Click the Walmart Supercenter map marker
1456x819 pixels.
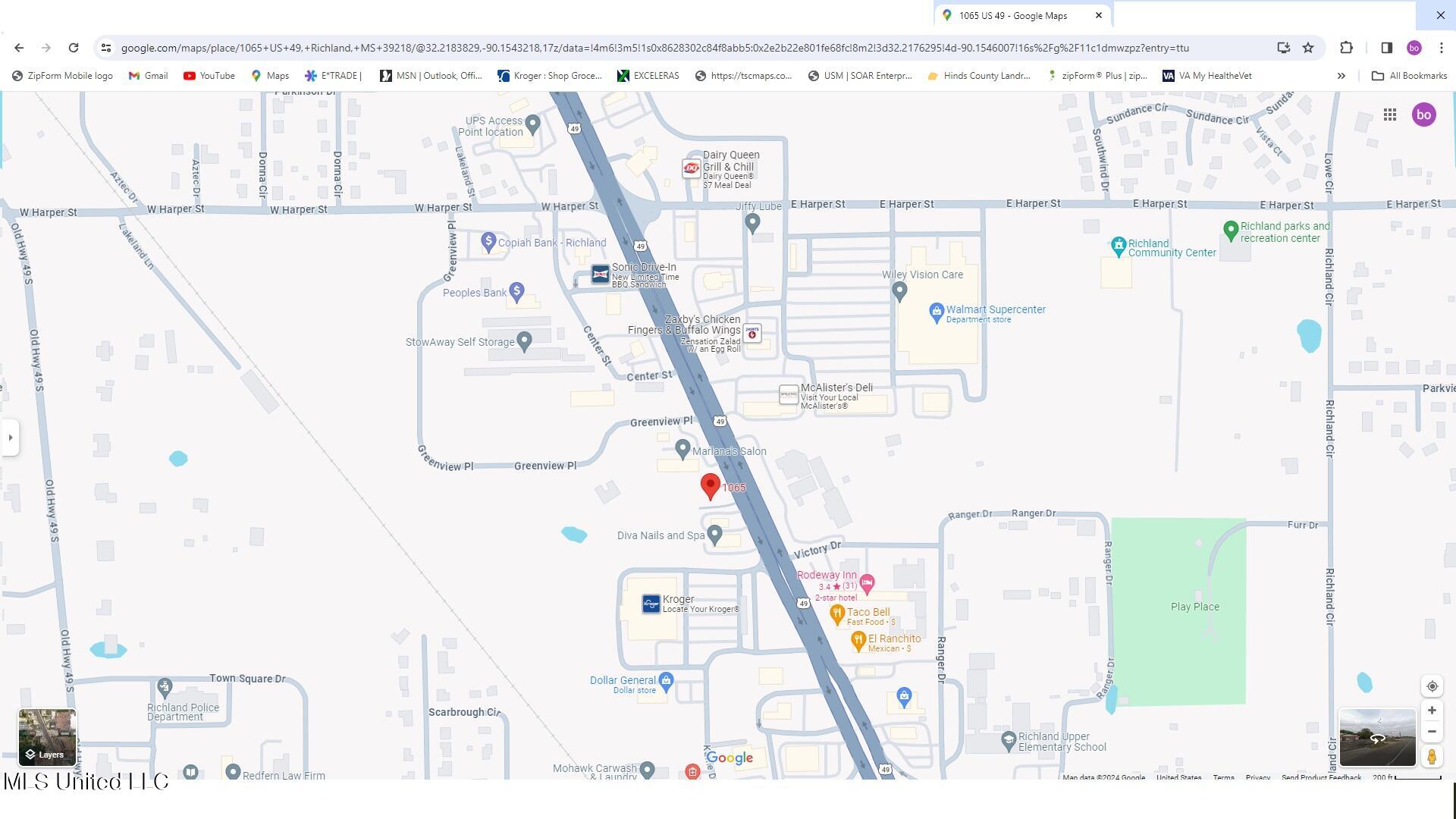(x=937, y=311)
